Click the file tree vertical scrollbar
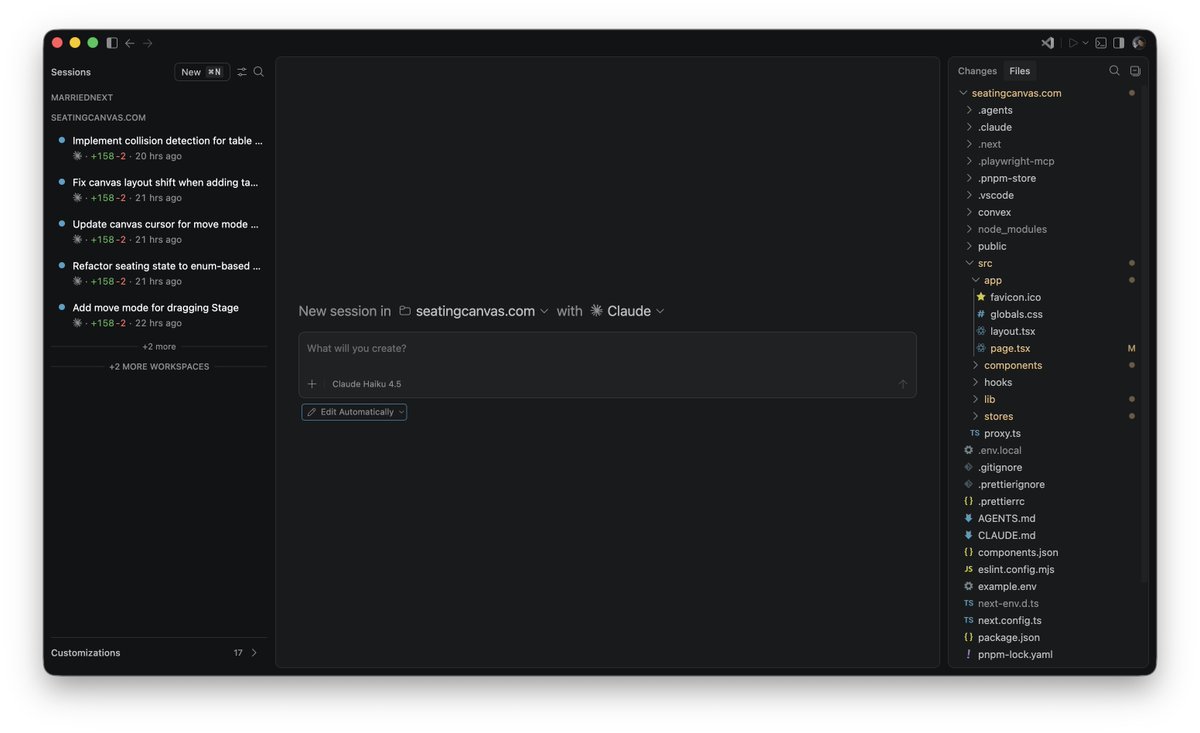 pos(1144,335)
